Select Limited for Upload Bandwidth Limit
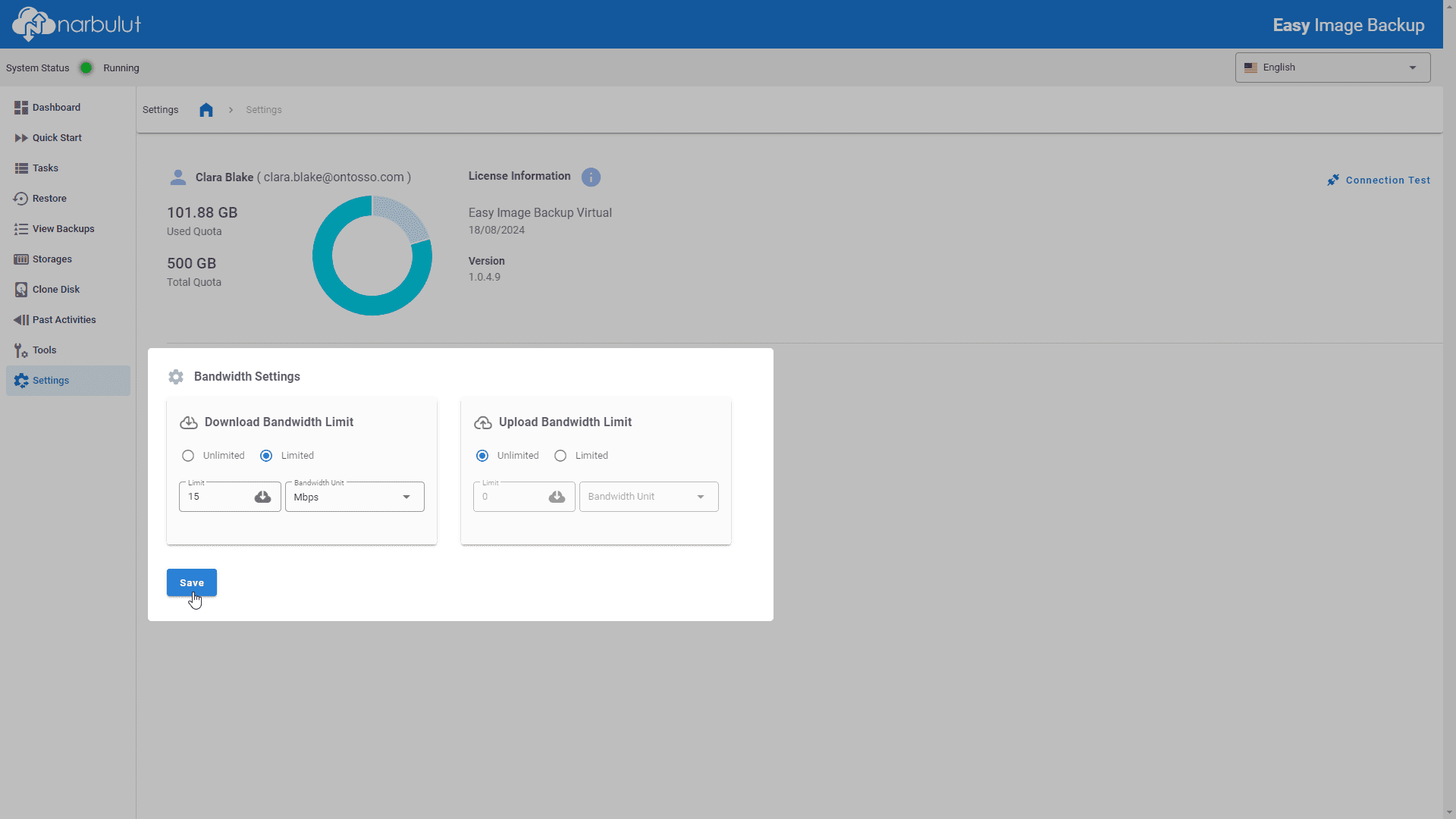The image size is (1456, 819). [x=560, y=456]
